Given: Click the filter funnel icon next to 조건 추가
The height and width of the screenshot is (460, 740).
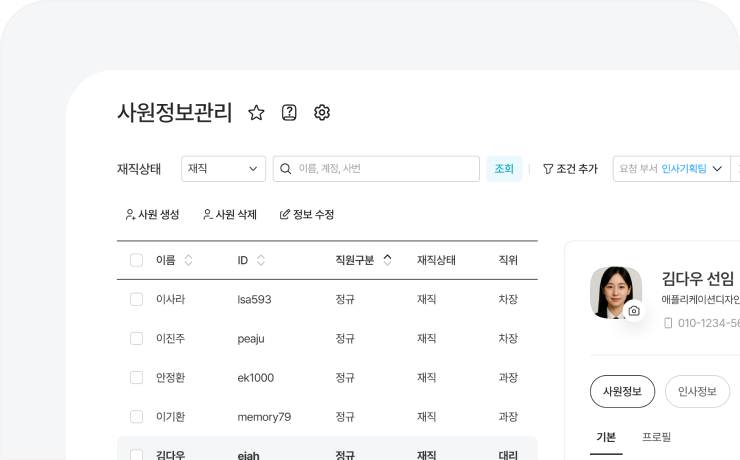Looking at the screenshot, I should point(547,168).
